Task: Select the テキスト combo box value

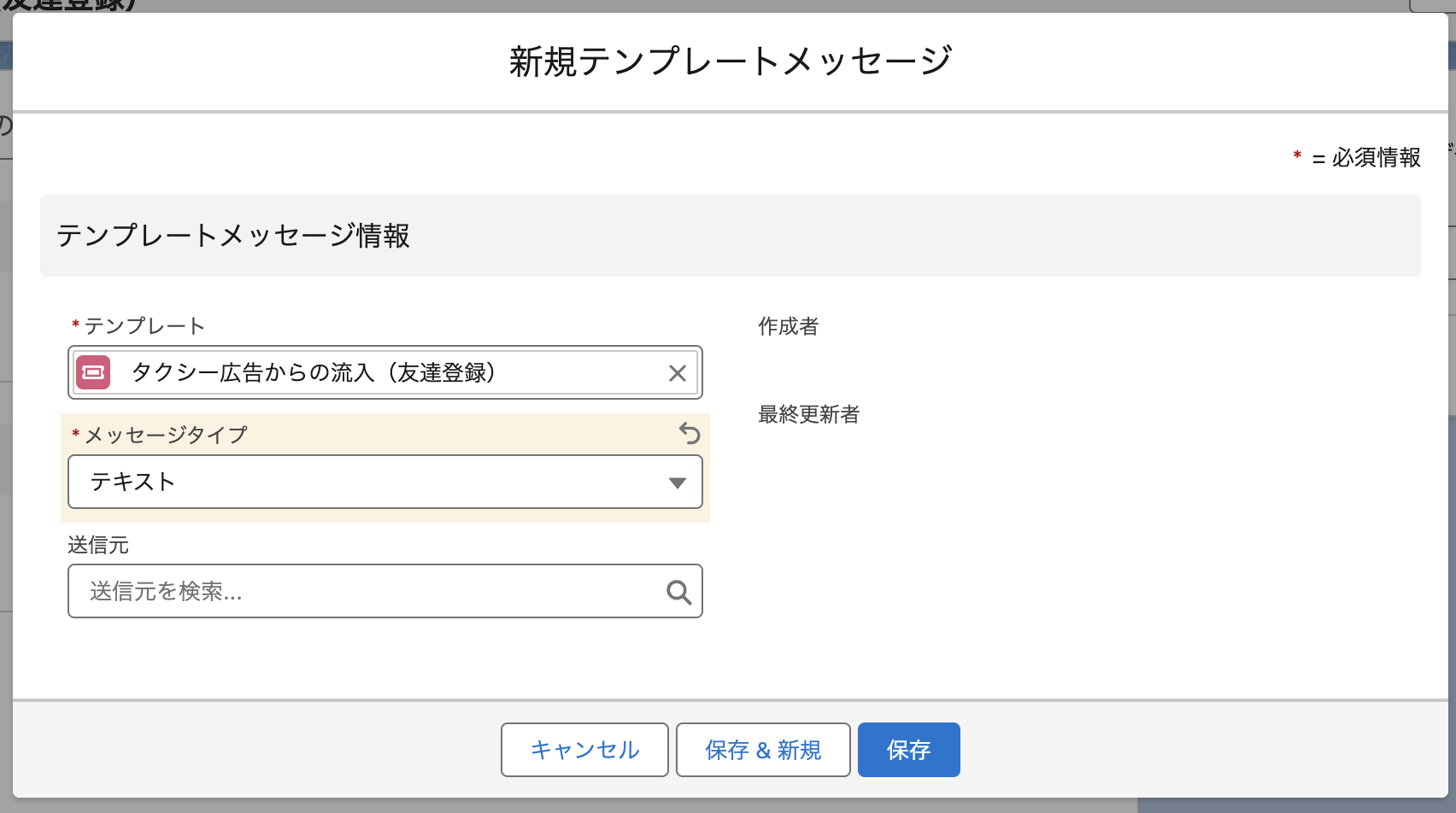Action: tap(132, 482)
